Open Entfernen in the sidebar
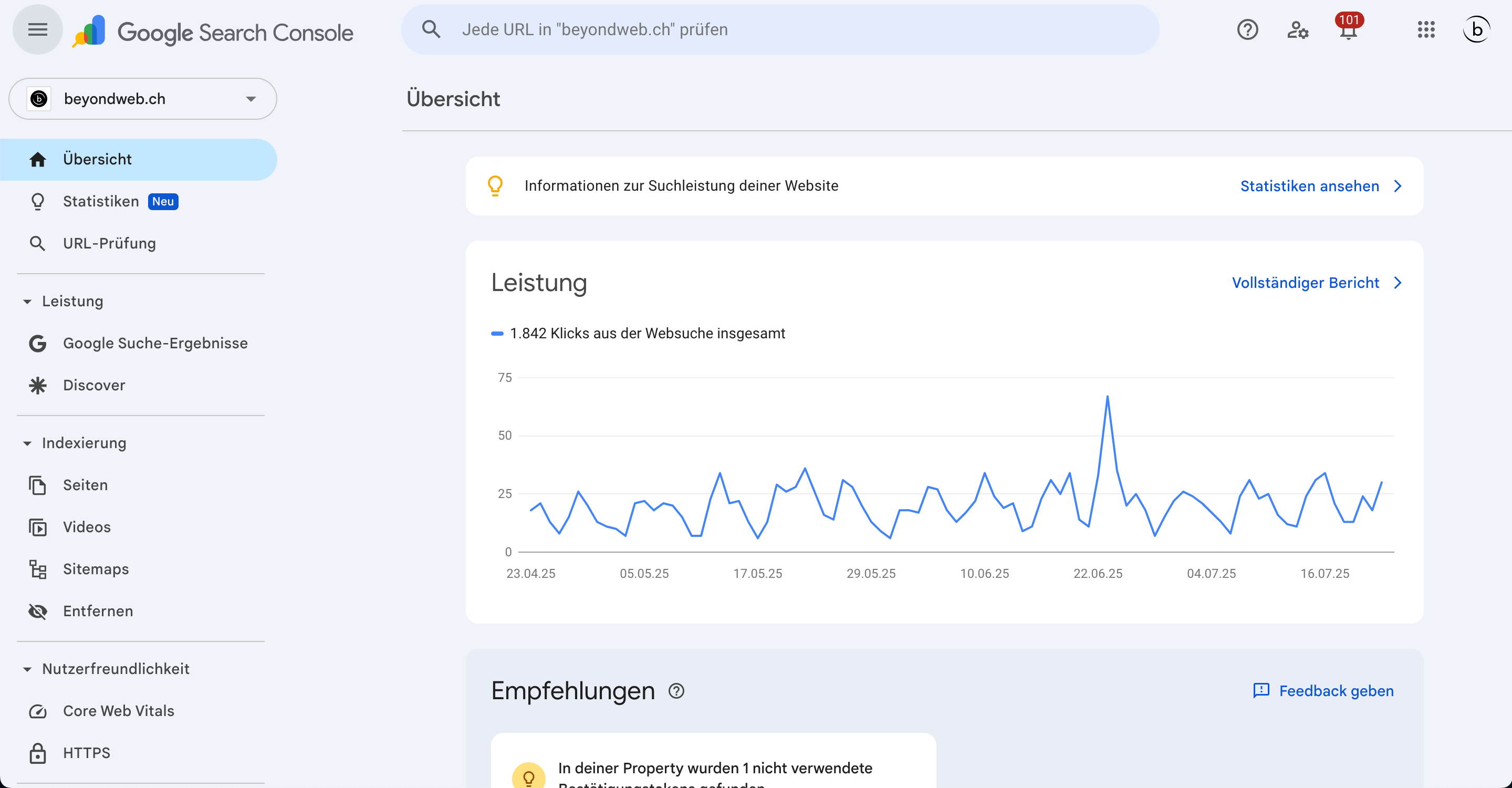 pos(139,611)
